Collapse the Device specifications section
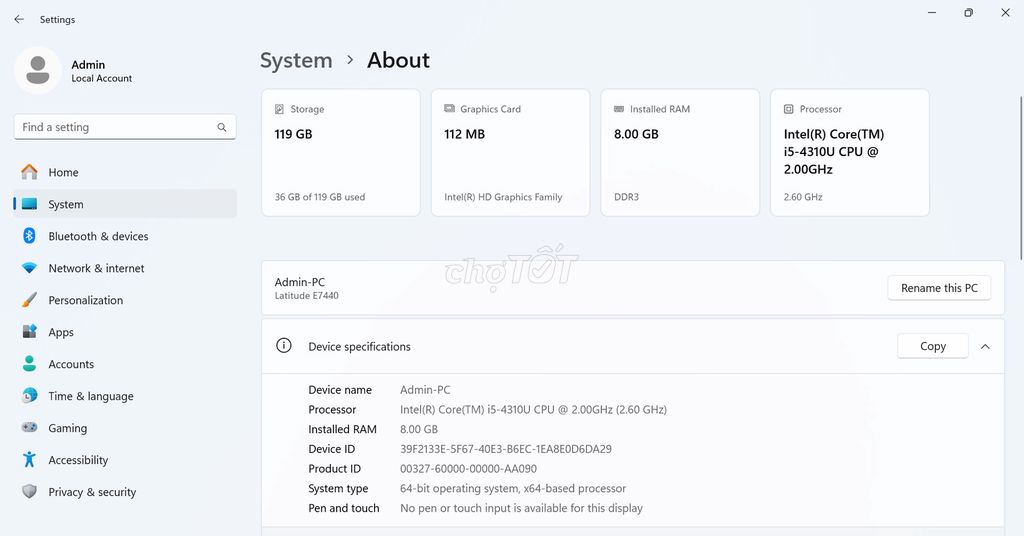1024x536 pixels. tap(985, 347)
